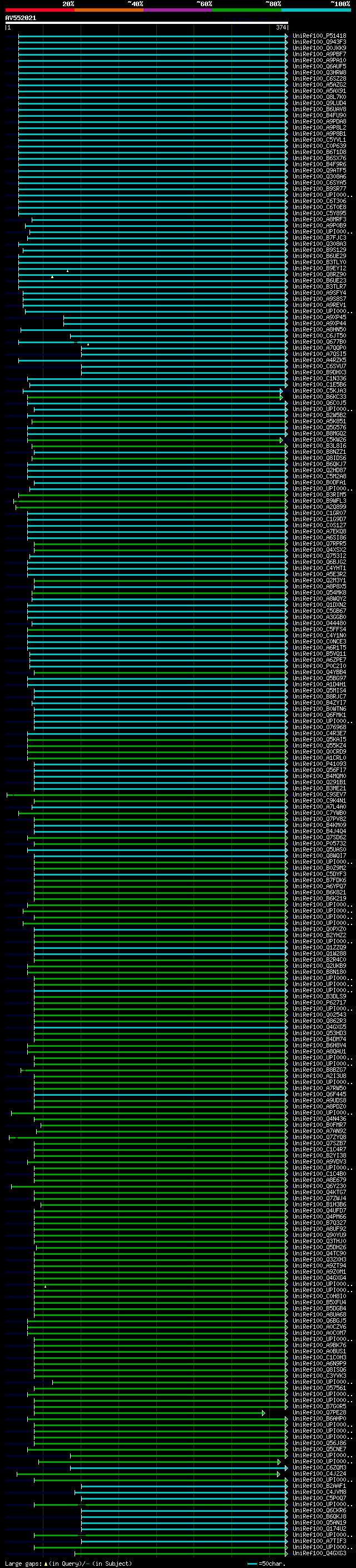Viewport: 356px width, 1568px height.
Task: Open hit UniRef100_Q6AUF5
Action: point(319,66)
